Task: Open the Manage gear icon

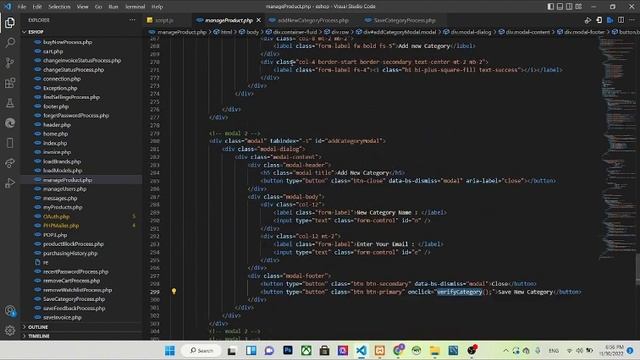Action: (10, 330)
